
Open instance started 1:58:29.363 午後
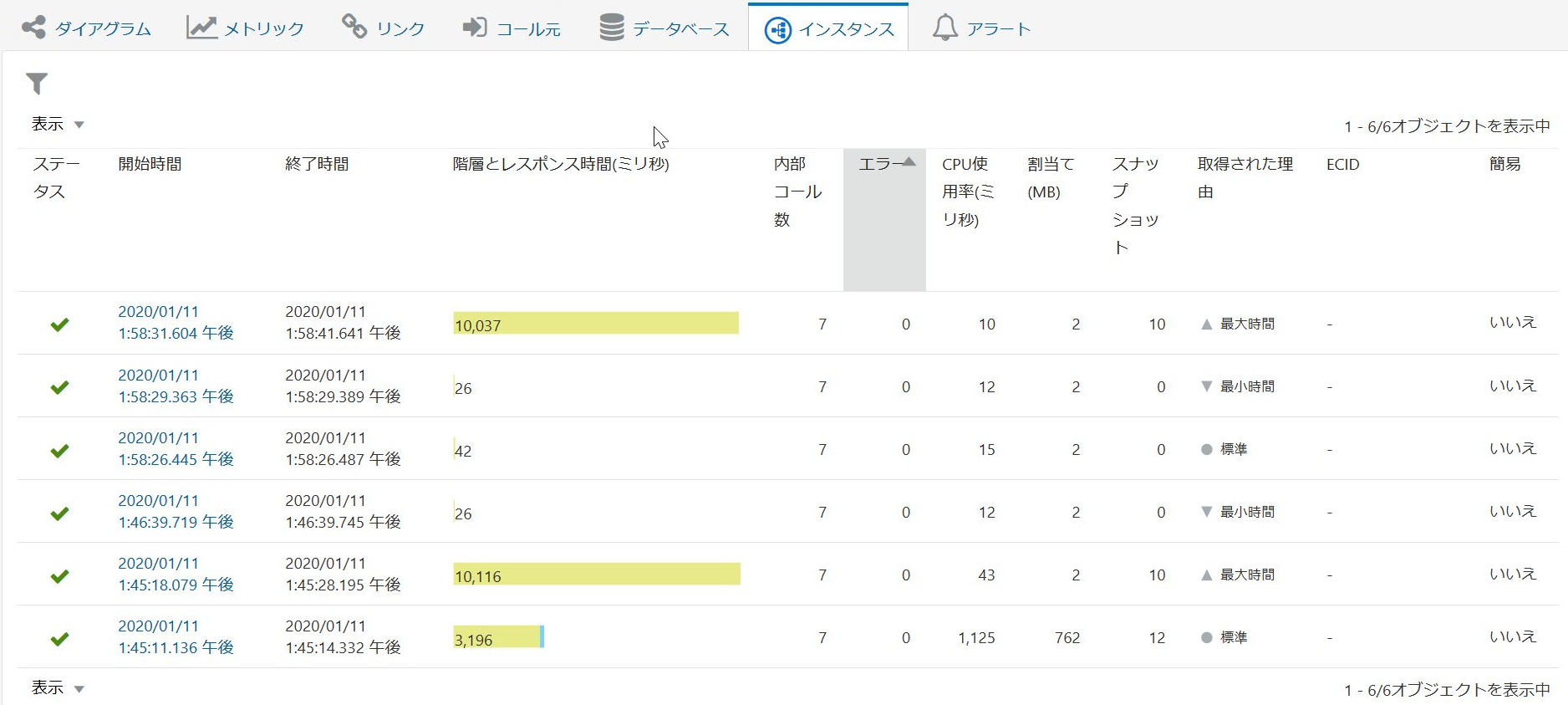[x=176, y=386]
